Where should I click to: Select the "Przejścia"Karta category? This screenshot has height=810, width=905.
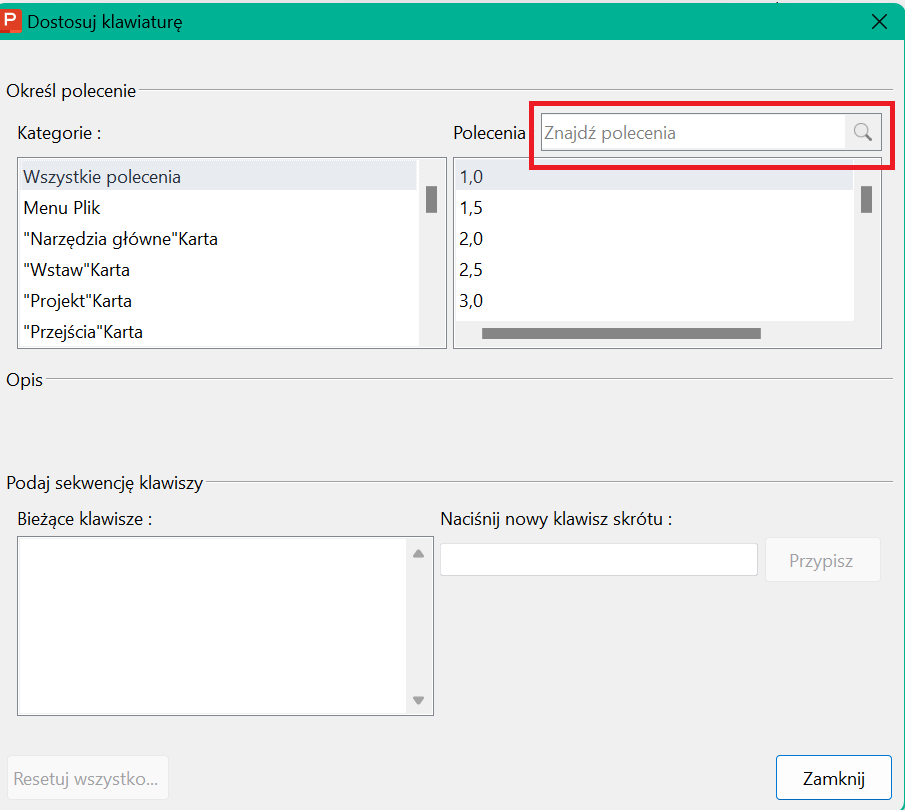click(x=218, y=333)
